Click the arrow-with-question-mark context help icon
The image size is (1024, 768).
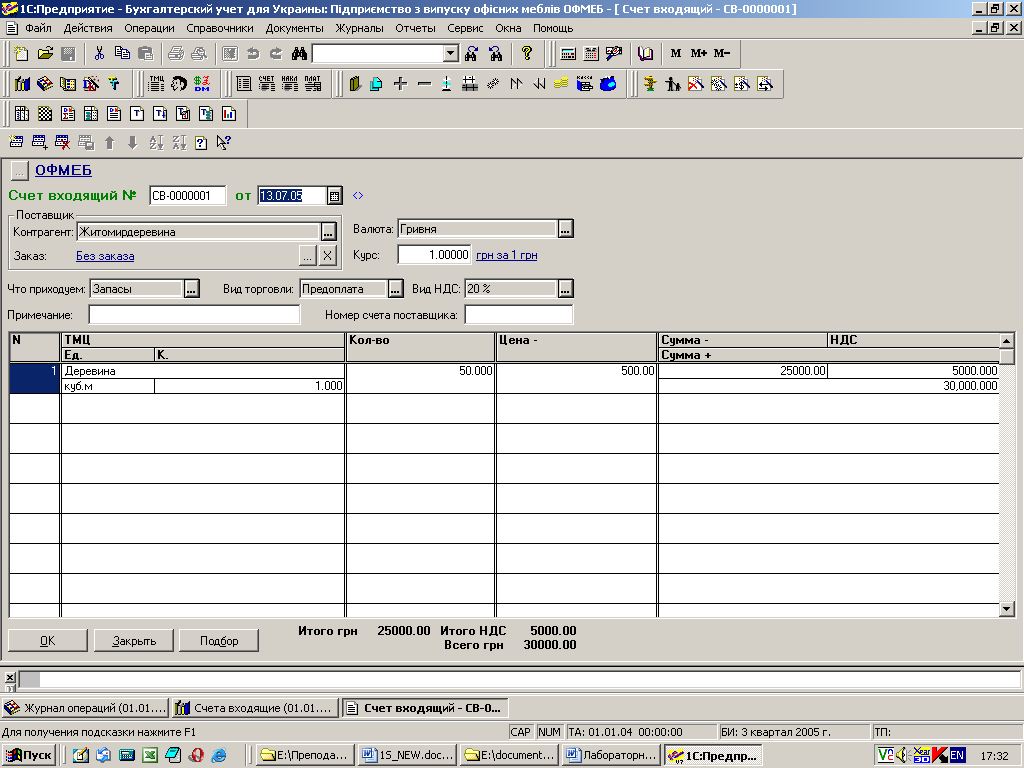224,142
